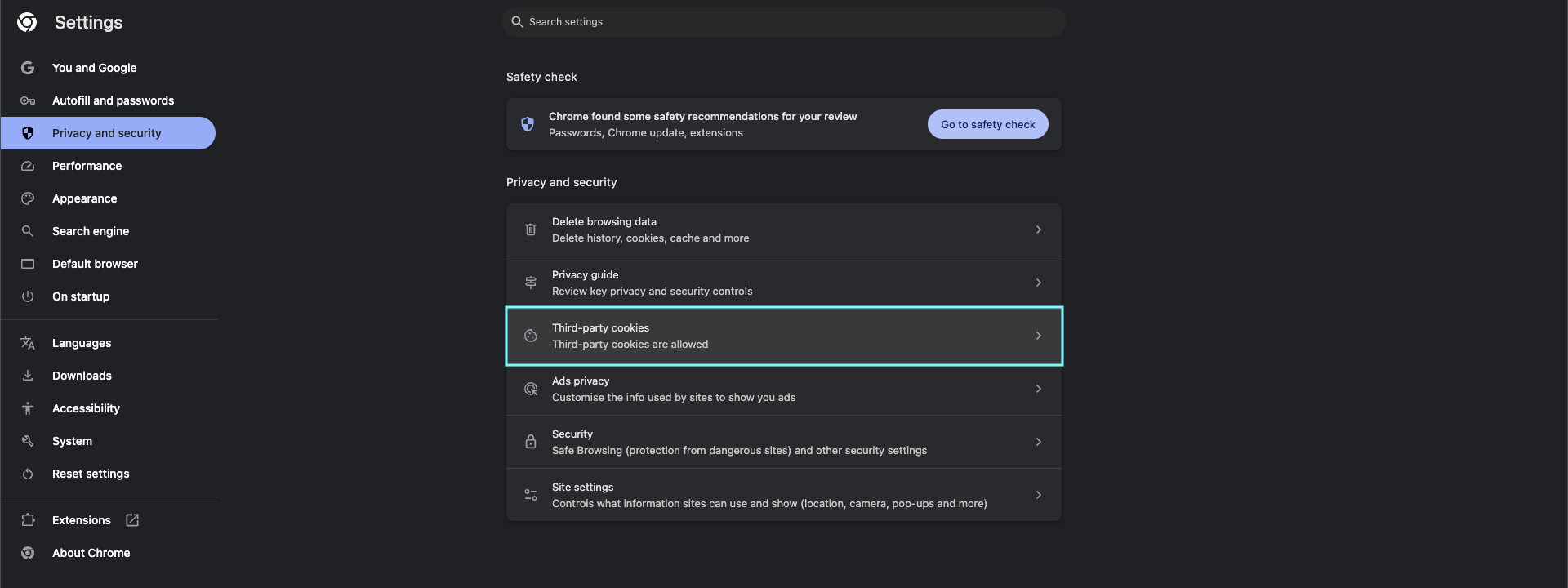Expand the Site settings chevron
This screenshot has width=1568, height=588.
[1038, 495]
